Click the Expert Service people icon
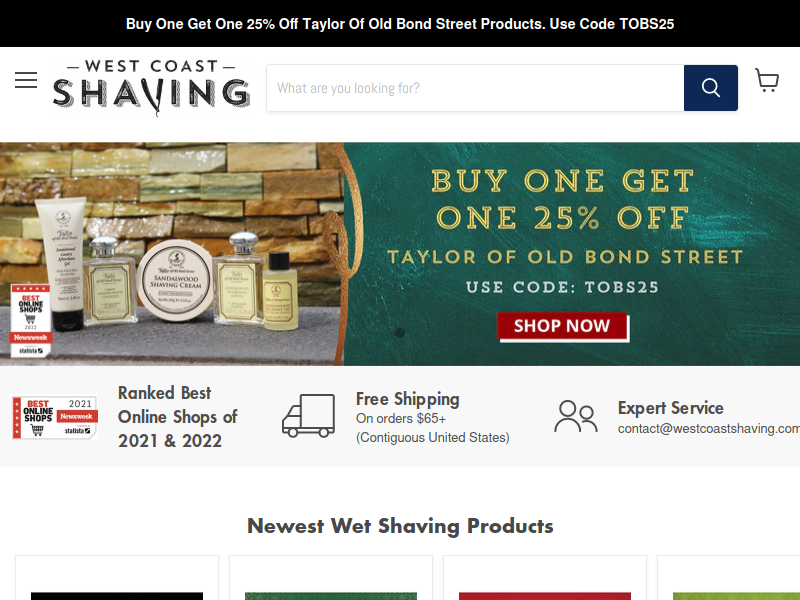Screen dimensions: 800x600 576,416
